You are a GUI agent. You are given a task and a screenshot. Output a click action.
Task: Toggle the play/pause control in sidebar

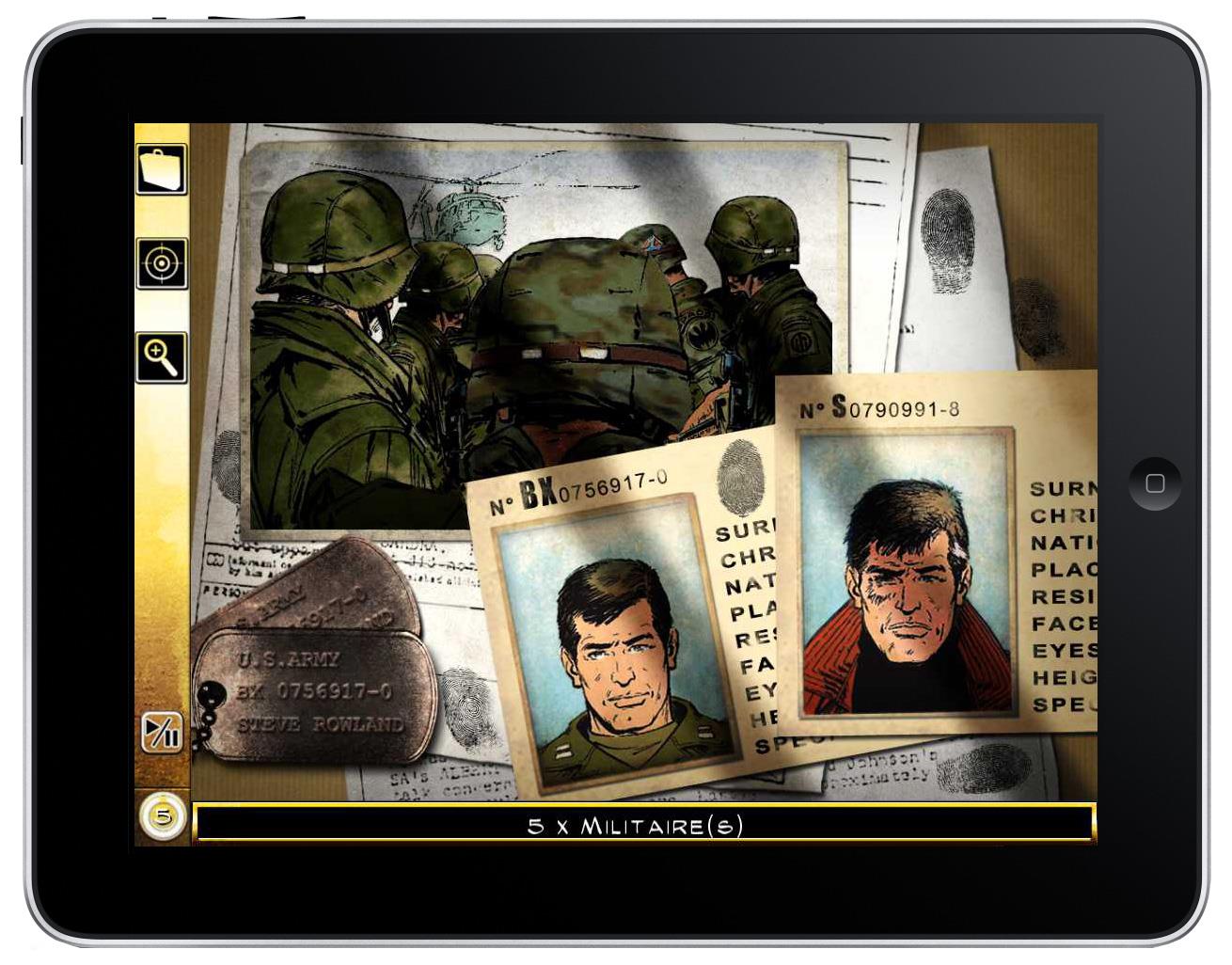click(161, 732)
